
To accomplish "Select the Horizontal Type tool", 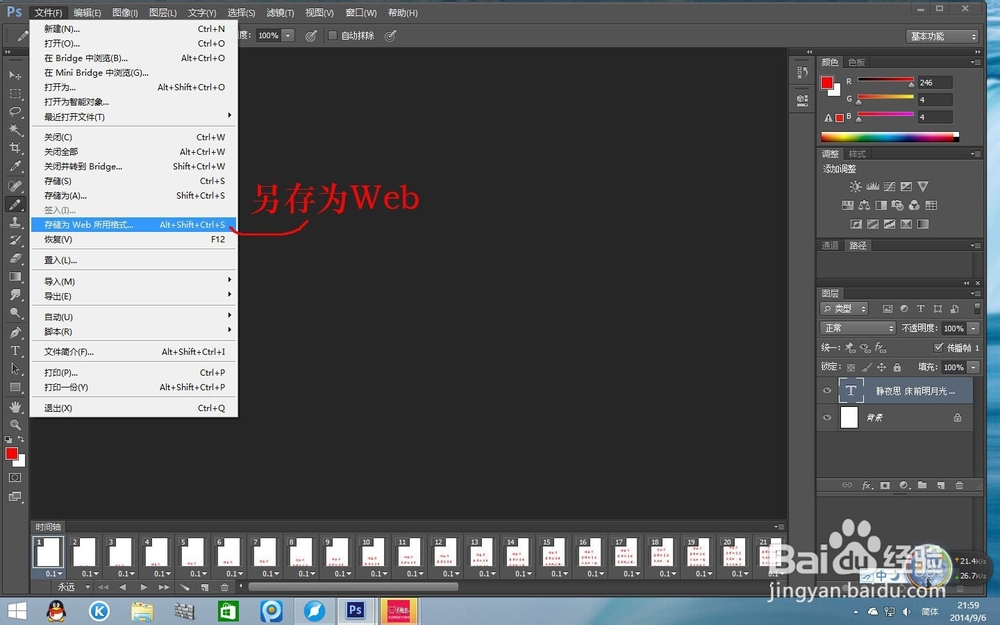I will click(15, 351).
